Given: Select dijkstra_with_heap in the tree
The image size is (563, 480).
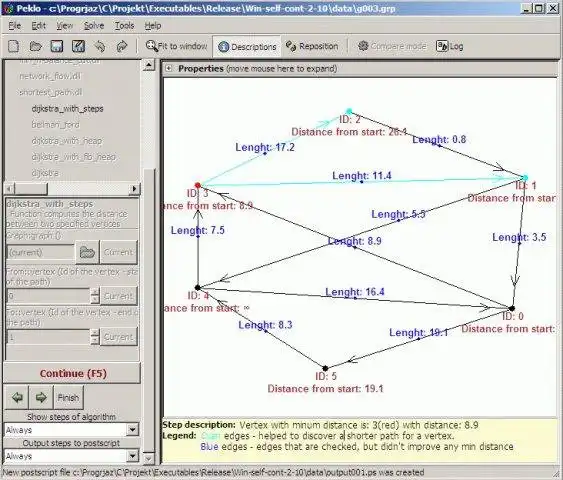Looking at the screenshot, I should 66,141.
